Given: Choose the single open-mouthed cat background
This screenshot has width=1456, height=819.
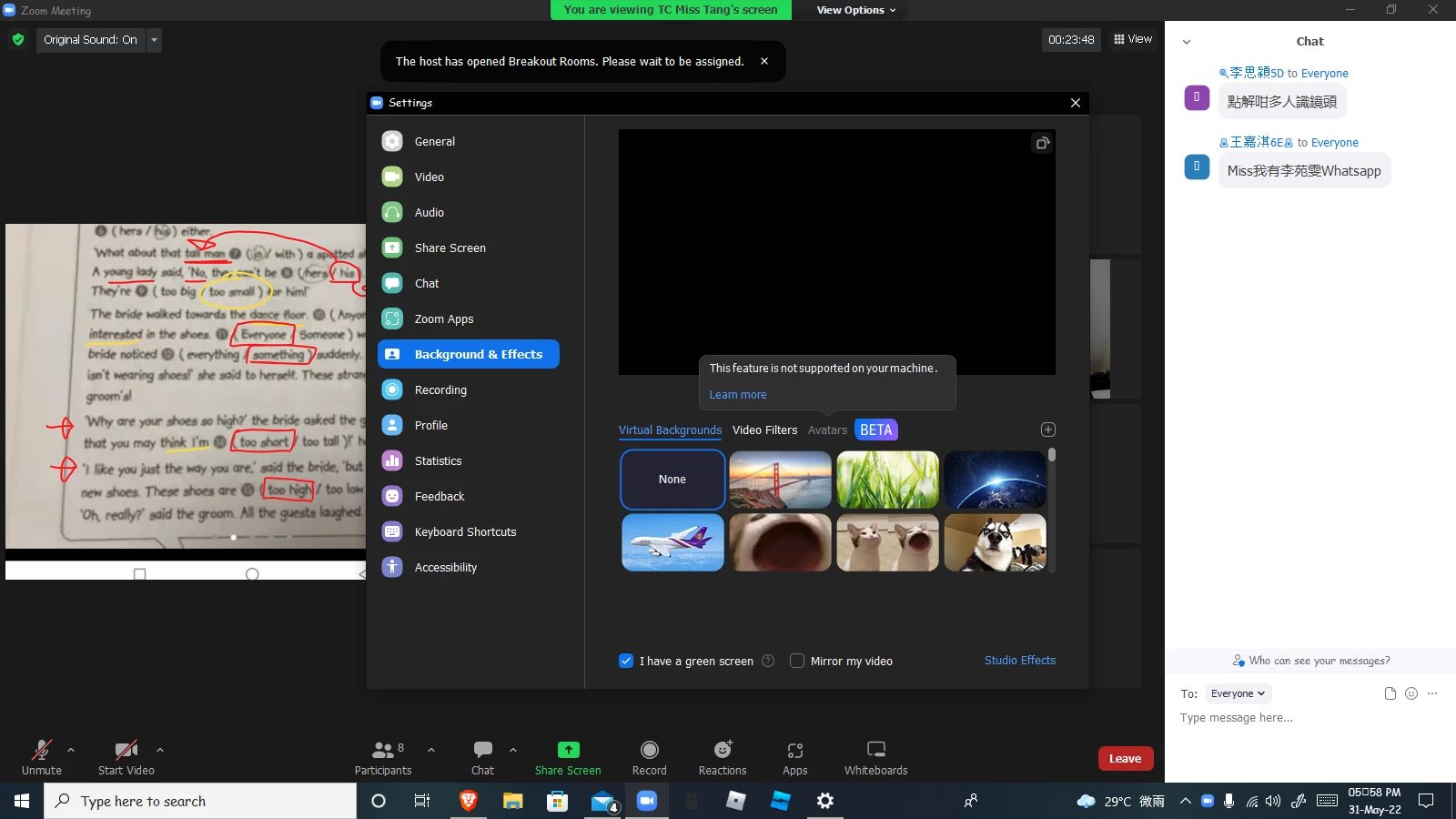Looking at the screenshot, I should pyautogui.click(x=780, y=542).
